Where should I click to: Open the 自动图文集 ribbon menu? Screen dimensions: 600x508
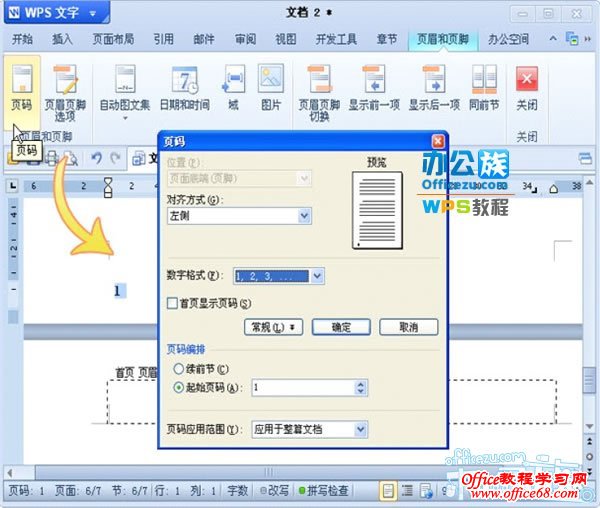point(125,92)
